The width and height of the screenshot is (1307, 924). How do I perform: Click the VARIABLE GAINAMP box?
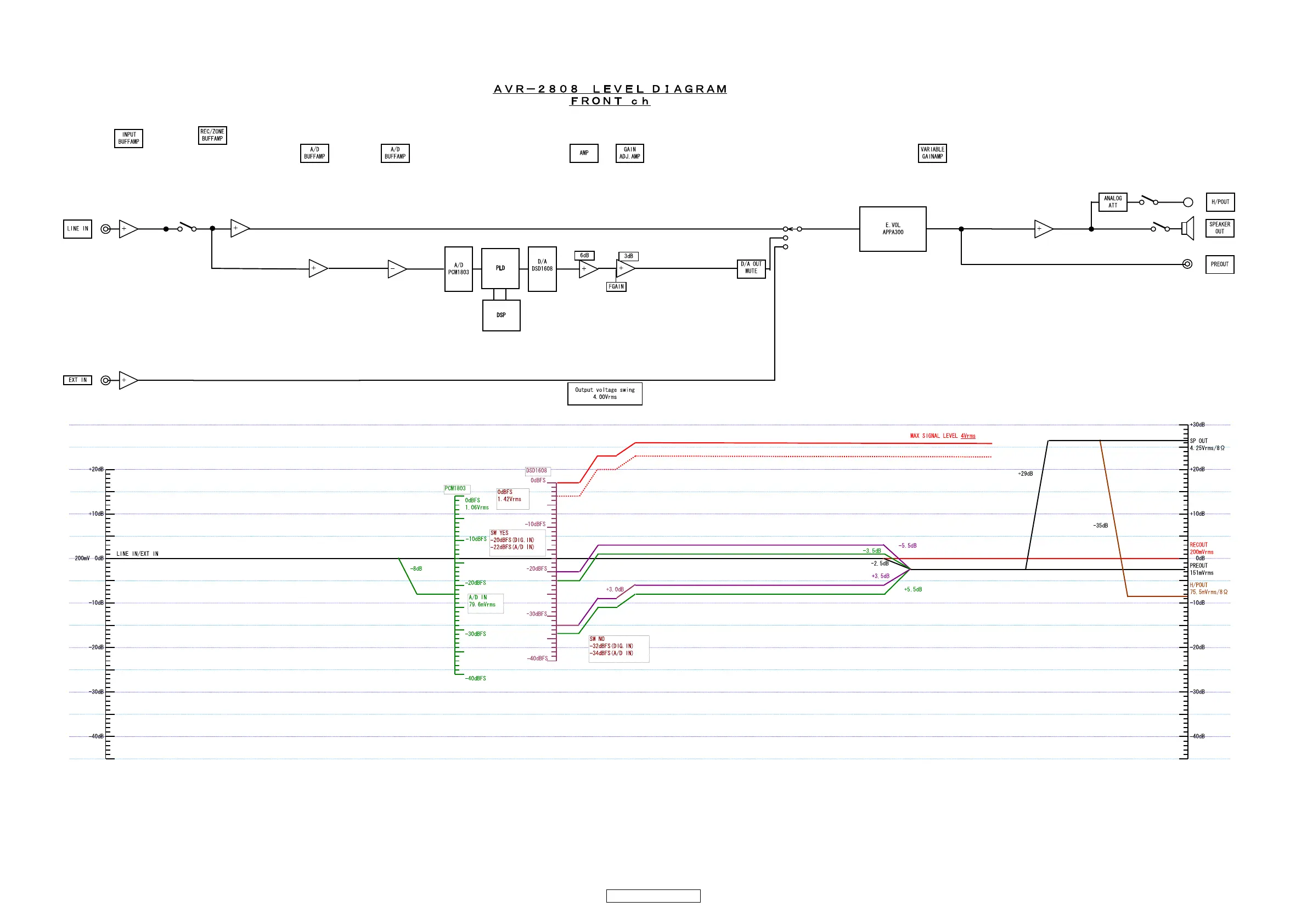[932, 153]
